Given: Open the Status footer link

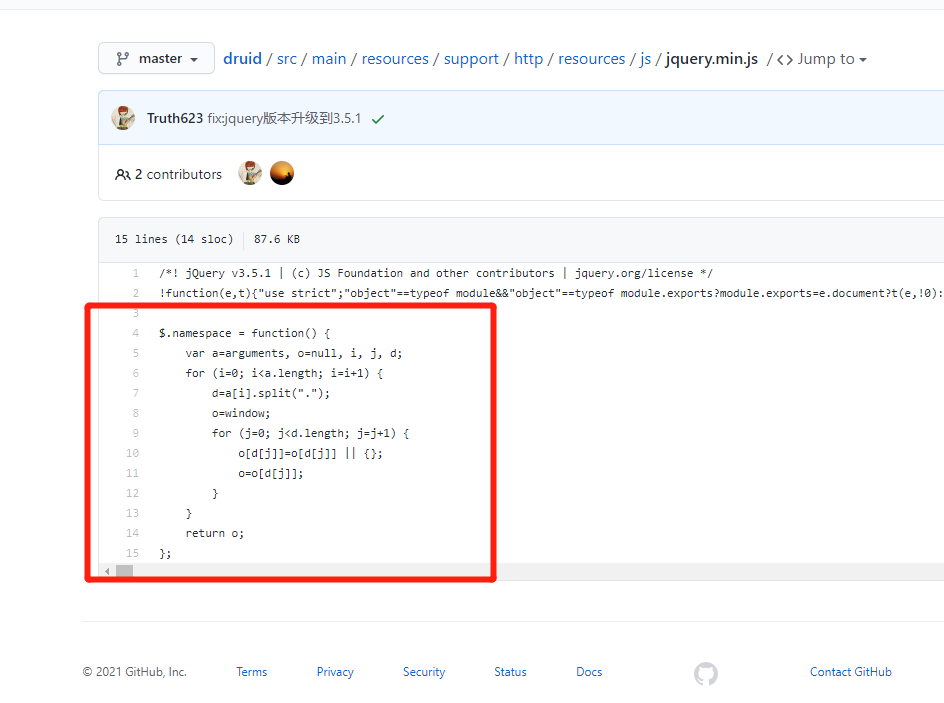Looking at the screenshot, I should 511,672.
